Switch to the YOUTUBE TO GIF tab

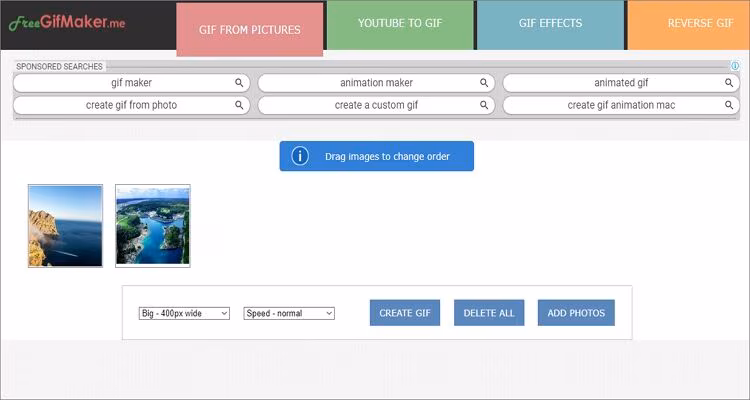click(x=400, y=23)
